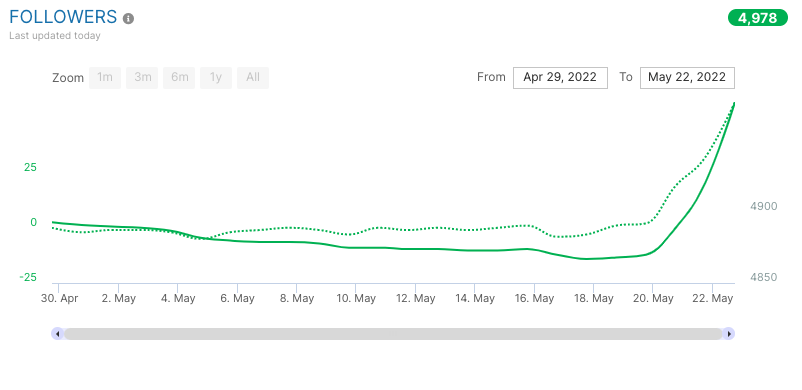Click the 10. May axis label
Viewport: 802px width, 390px height.
point(357,298)
